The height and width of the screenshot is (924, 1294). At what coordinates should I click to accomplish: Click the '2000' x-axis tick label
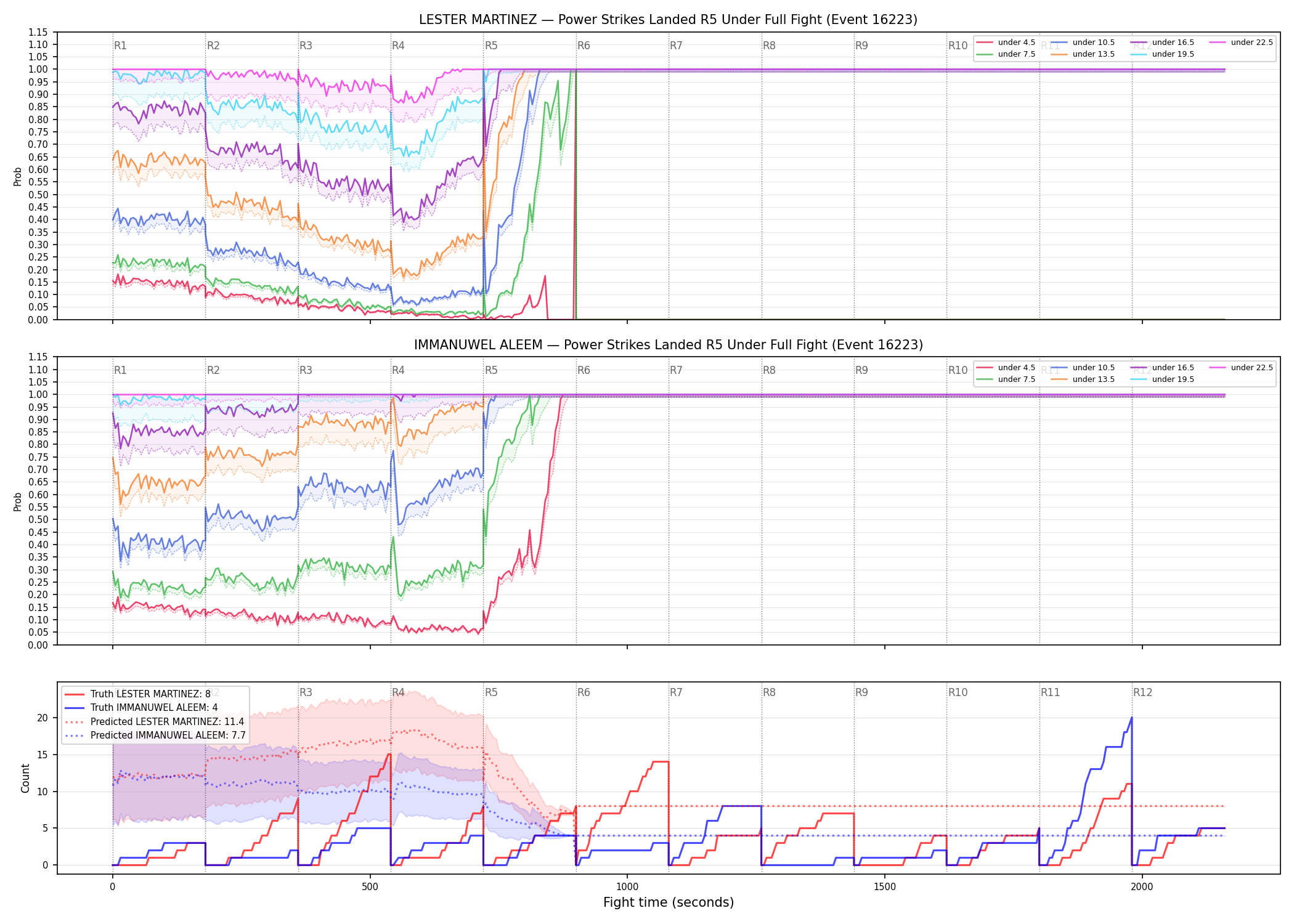1142,887
